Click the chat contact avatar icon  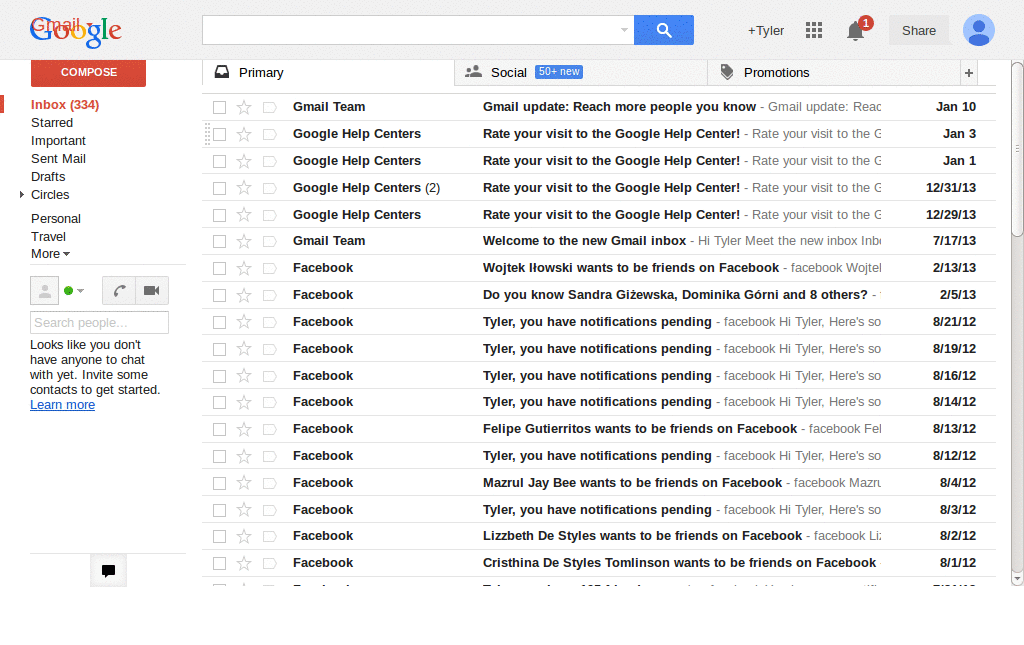[44, 291]
